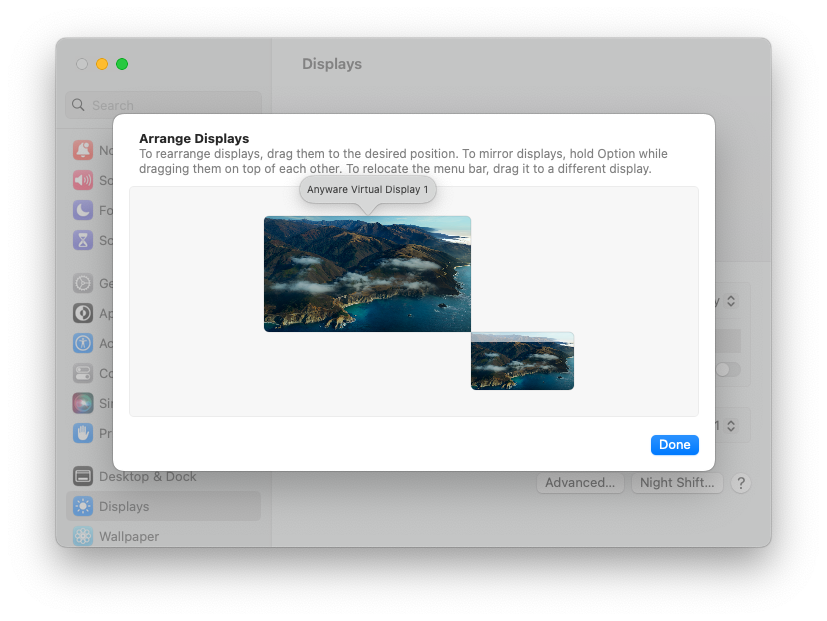Click the magnifying glass search icon
This screenshot has height=621, width=827.
(78, 105)
